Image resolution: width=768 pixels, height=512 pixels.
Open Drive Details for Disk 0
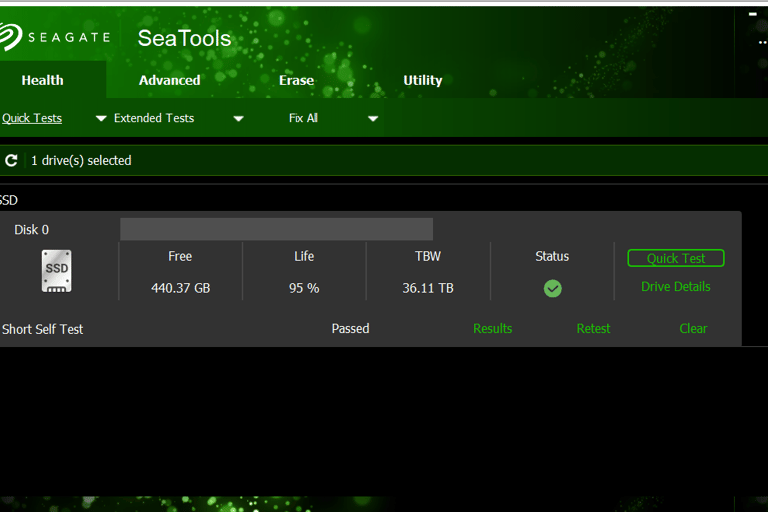point(675,287)
